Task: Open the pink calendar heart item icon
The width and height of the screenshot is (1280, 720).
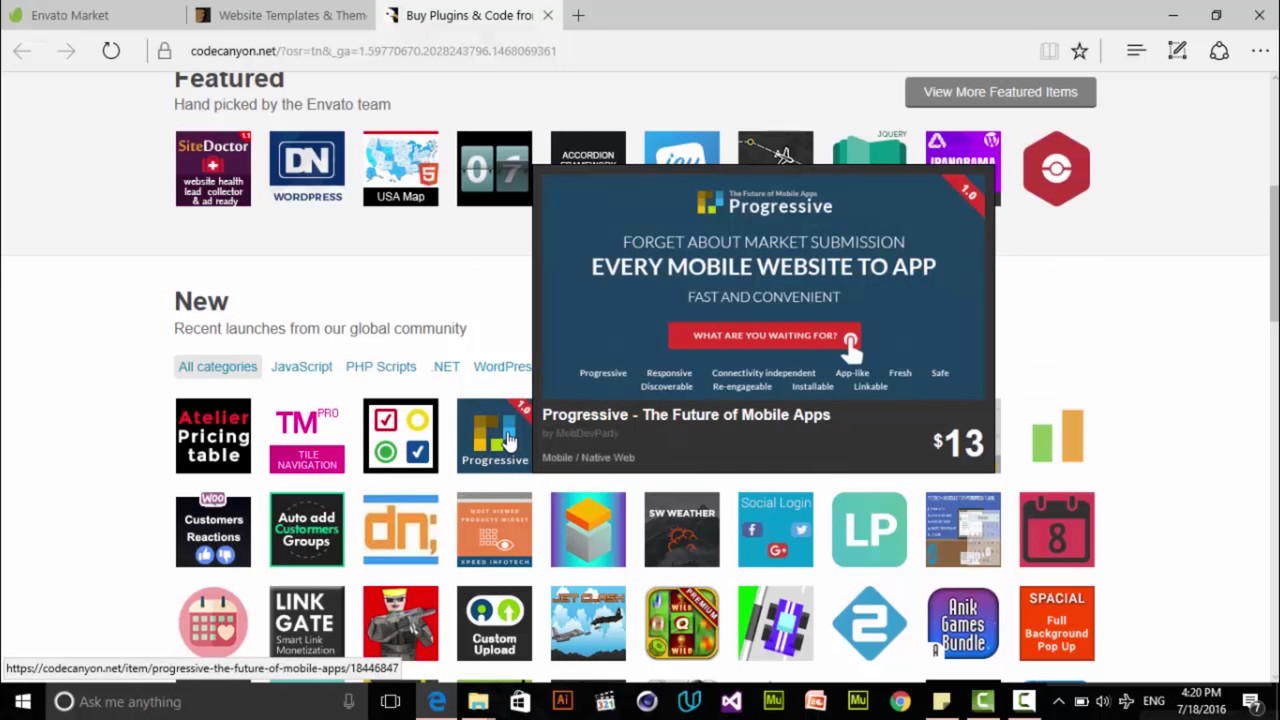Action: 213,624
